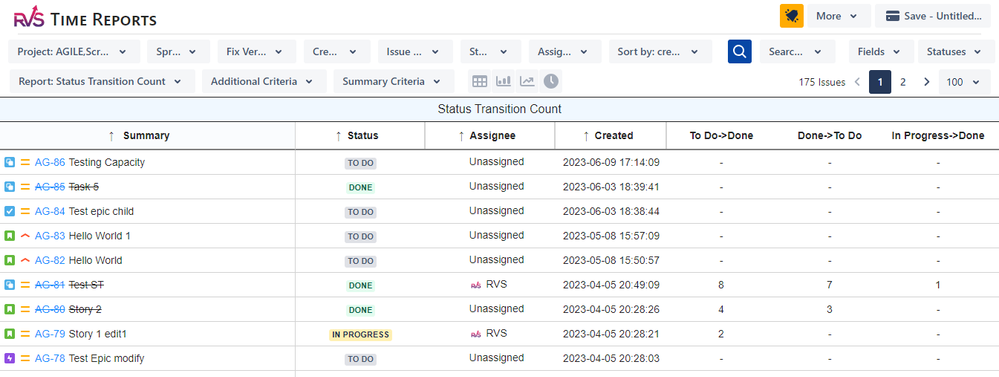Click the card icon on the Save button
The image size is (999, 377).
pos(893,16)
